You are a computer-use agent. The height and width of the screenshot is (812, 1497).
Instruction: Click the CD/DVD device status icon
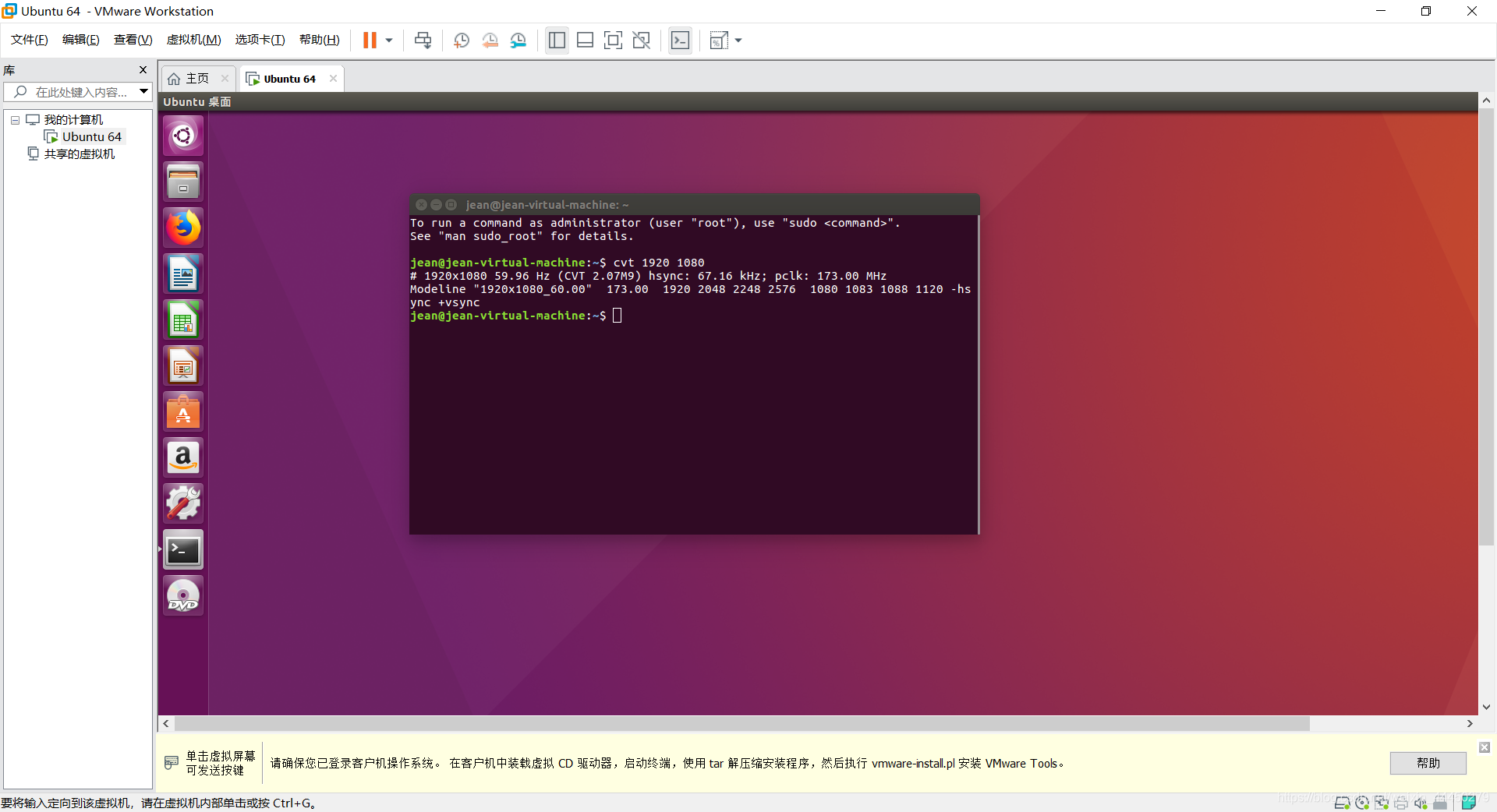coord(1363,803)
